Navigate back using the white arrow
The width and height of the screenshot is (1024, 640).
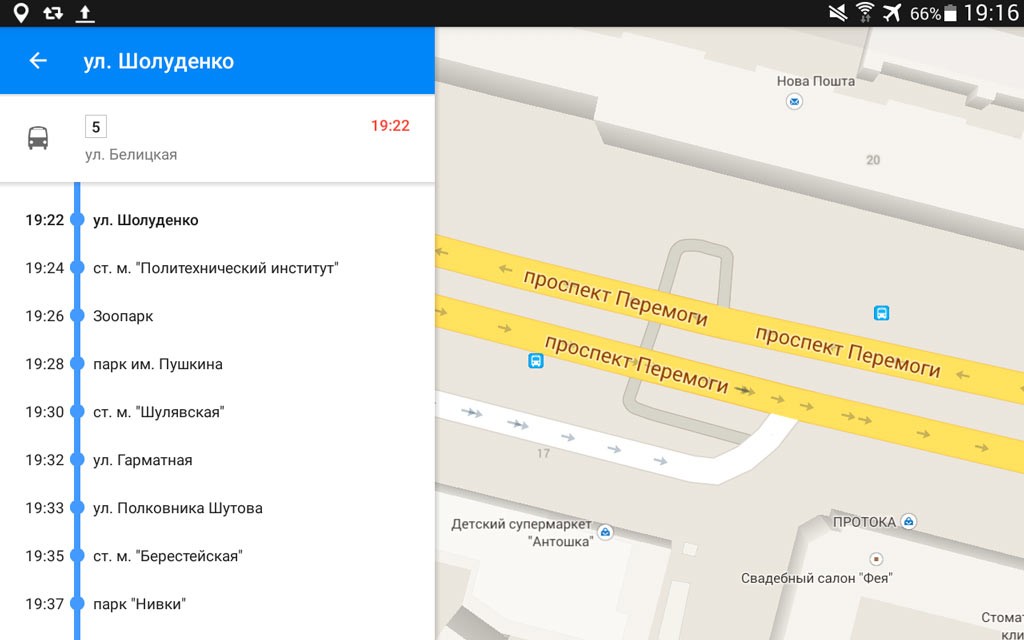36,60
